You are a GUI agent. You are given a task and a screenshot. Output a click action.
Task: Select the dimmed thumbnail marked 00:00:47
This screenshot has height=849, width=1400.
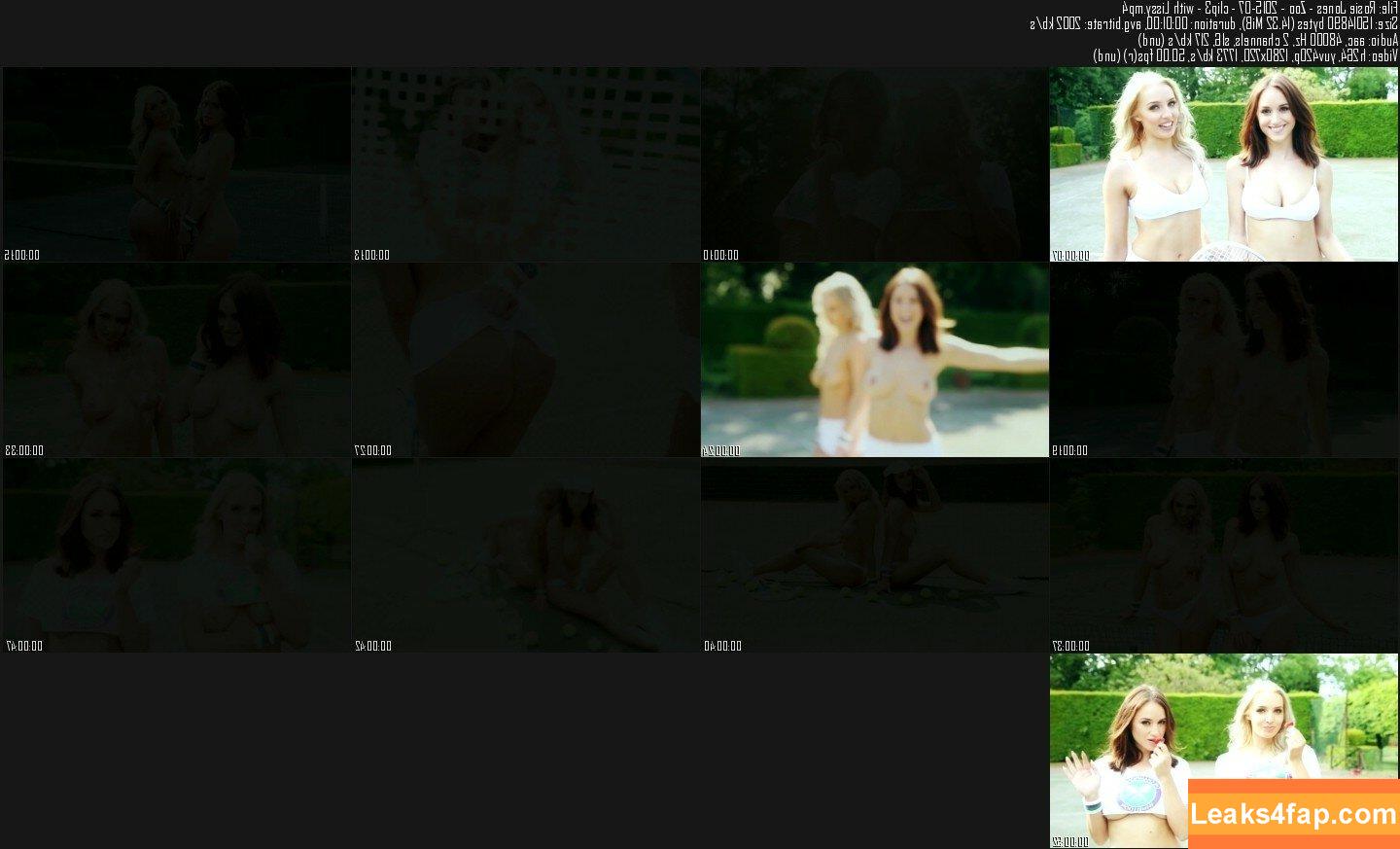tap(176, 554)
